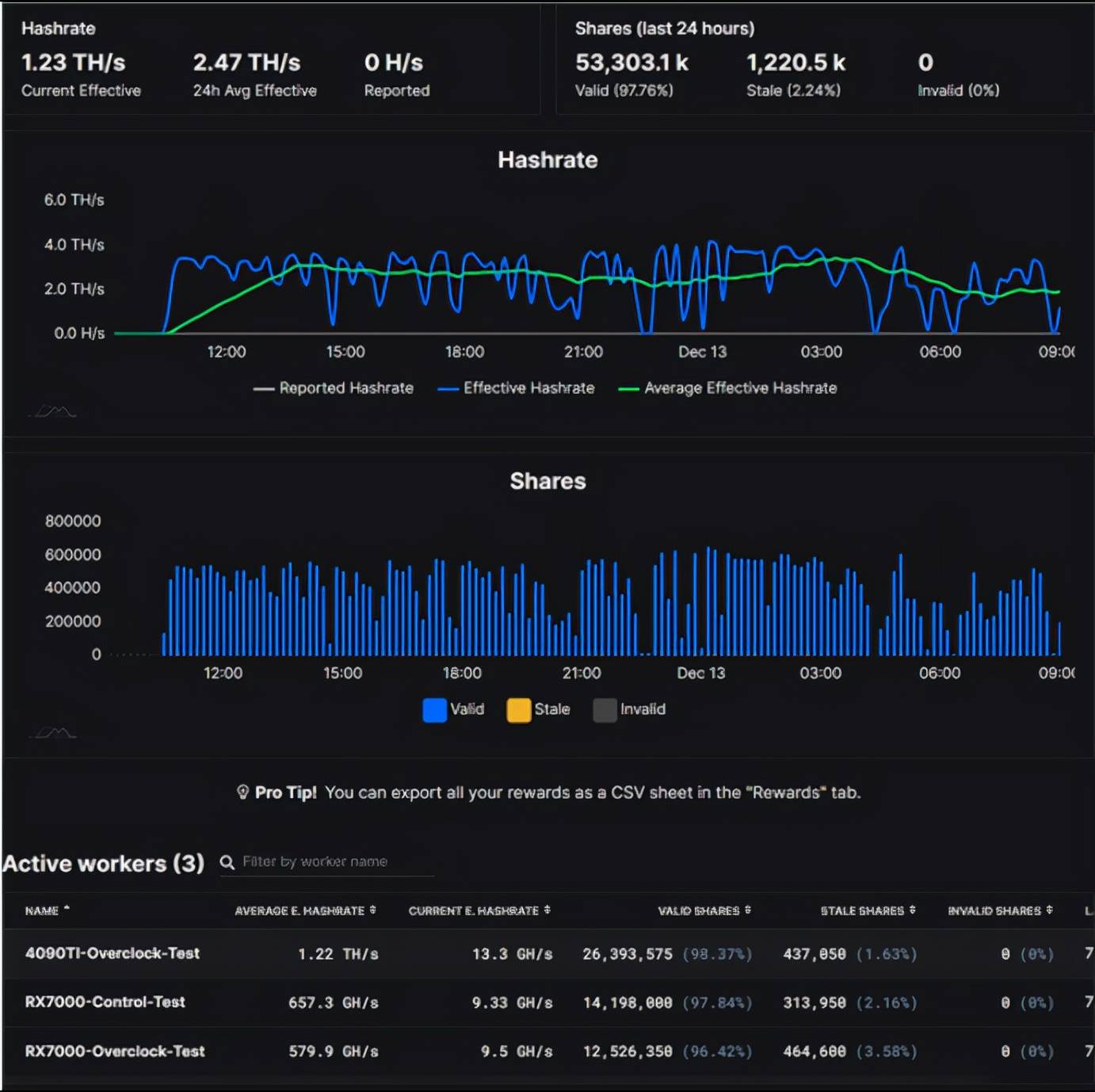Click sort icon on Current E. Hashrate column
The image size is (1095, 1092).
coord(547,910)
